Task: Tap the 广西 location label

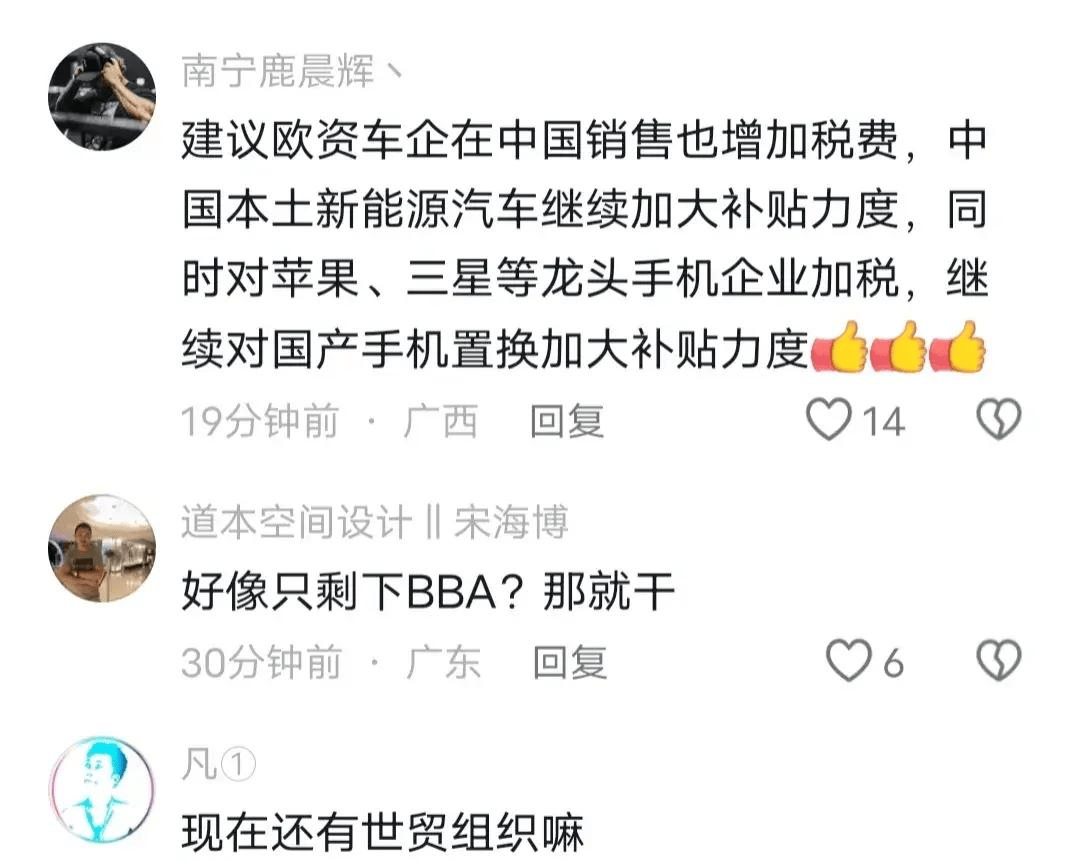Action: [441, 421]
